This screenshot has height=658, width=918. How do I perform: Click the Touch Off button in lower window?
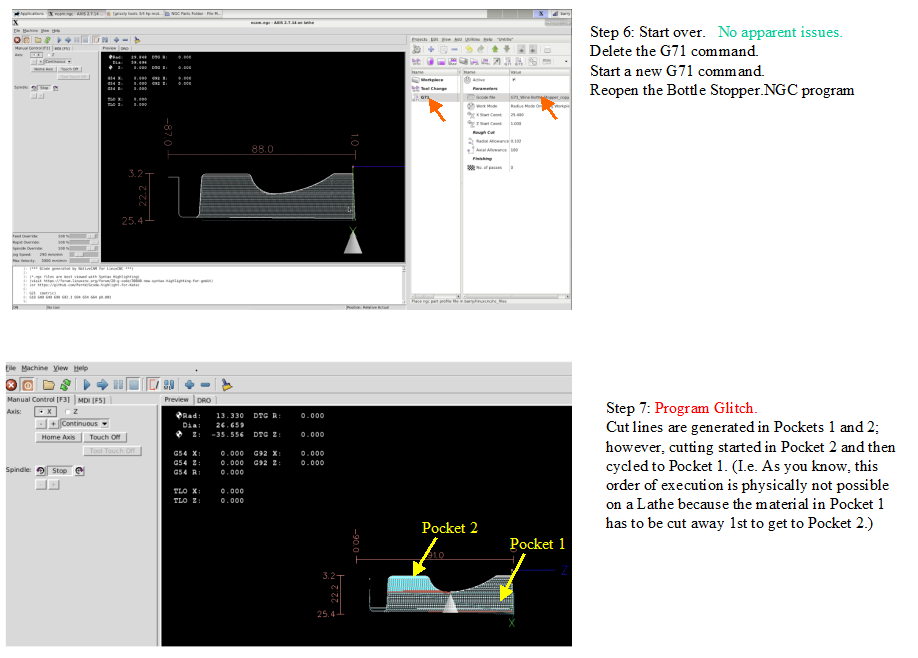(x=105, y=437)
